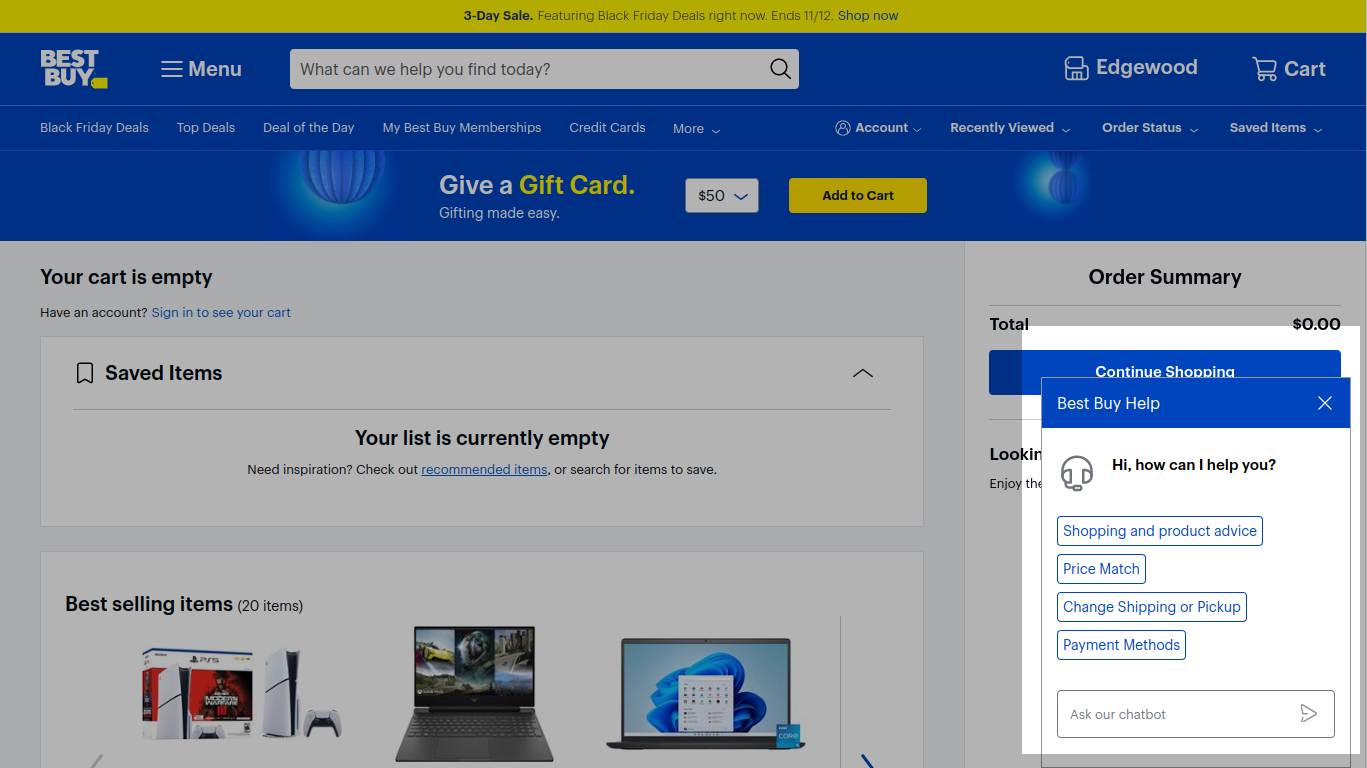Image resolution: width=1367 pixels, height=768 pixels.
Task: Select the Price Match chat option
Action: point(1101,569)
